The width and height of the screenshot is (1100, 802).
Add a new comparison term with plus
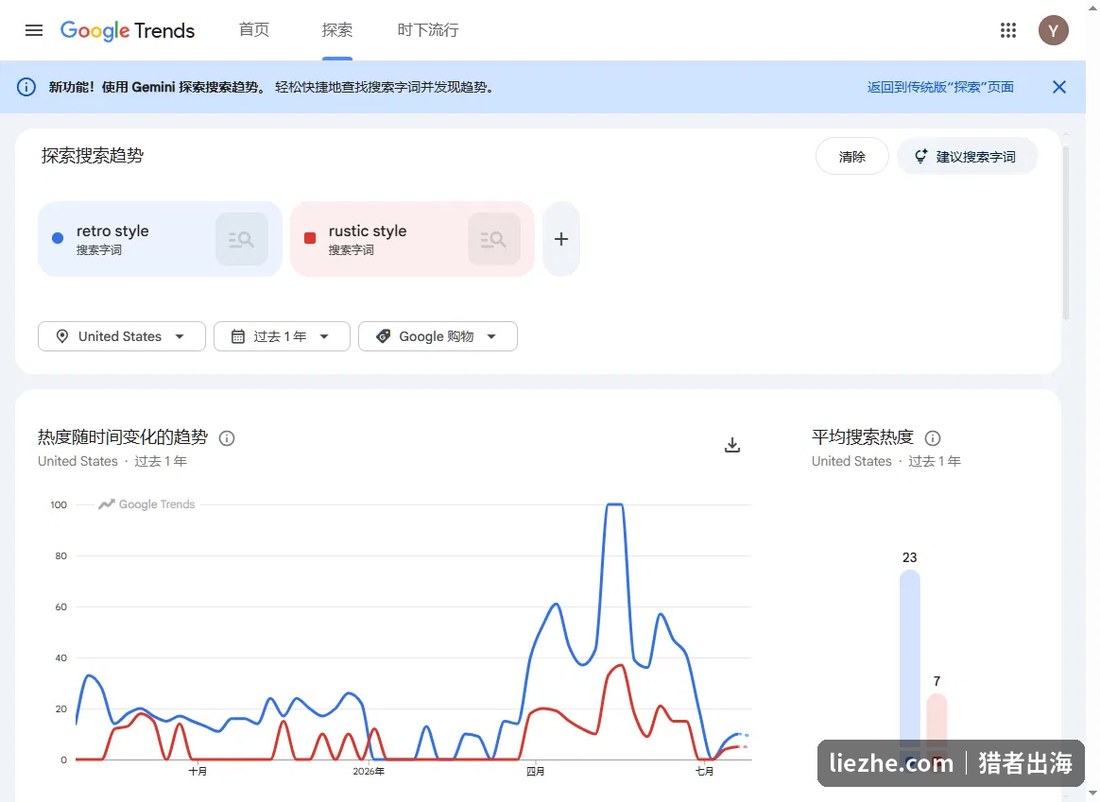point(561,239)
